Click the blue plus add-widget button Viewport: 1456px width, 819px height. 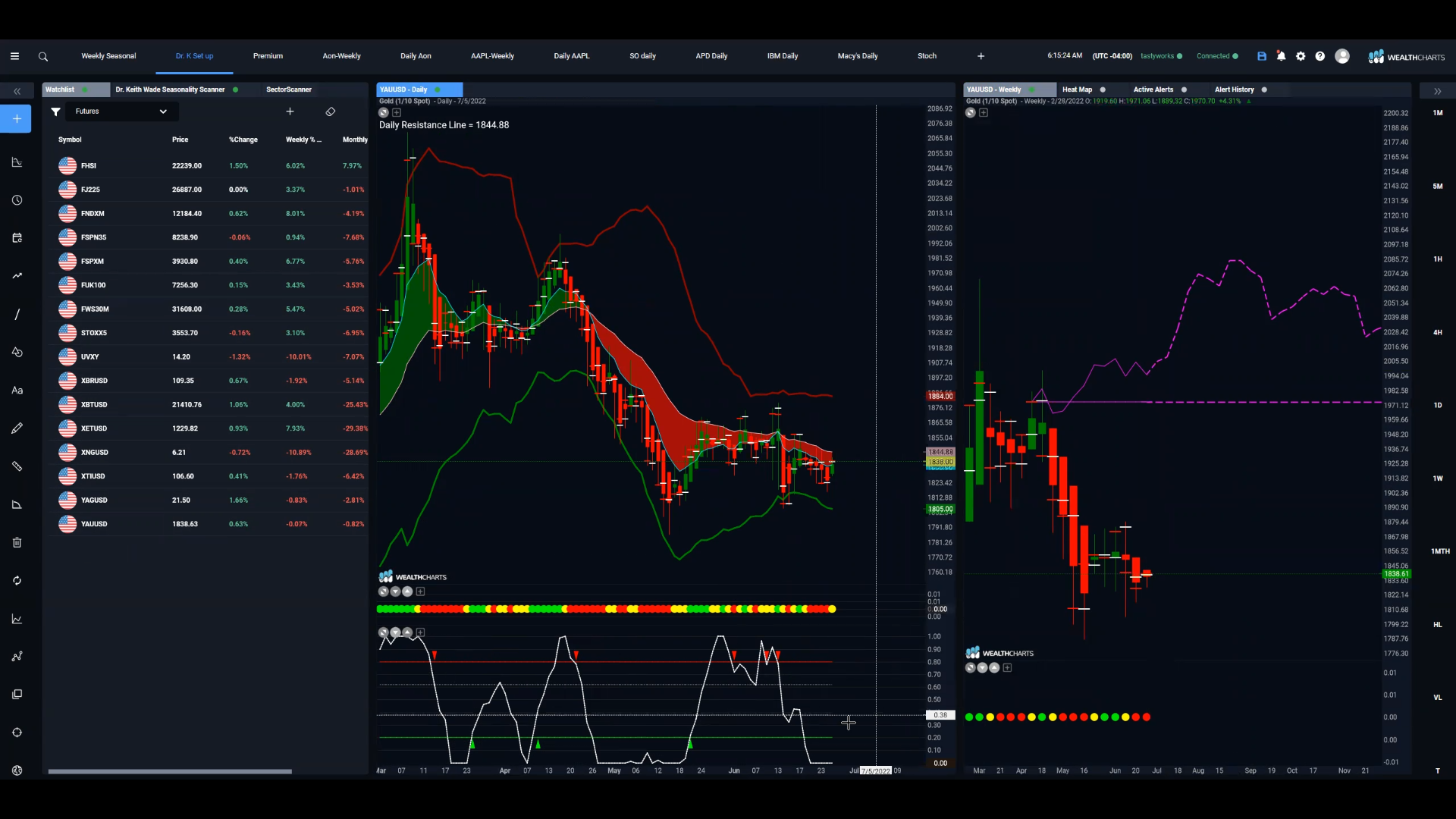[x=16, y=119]
